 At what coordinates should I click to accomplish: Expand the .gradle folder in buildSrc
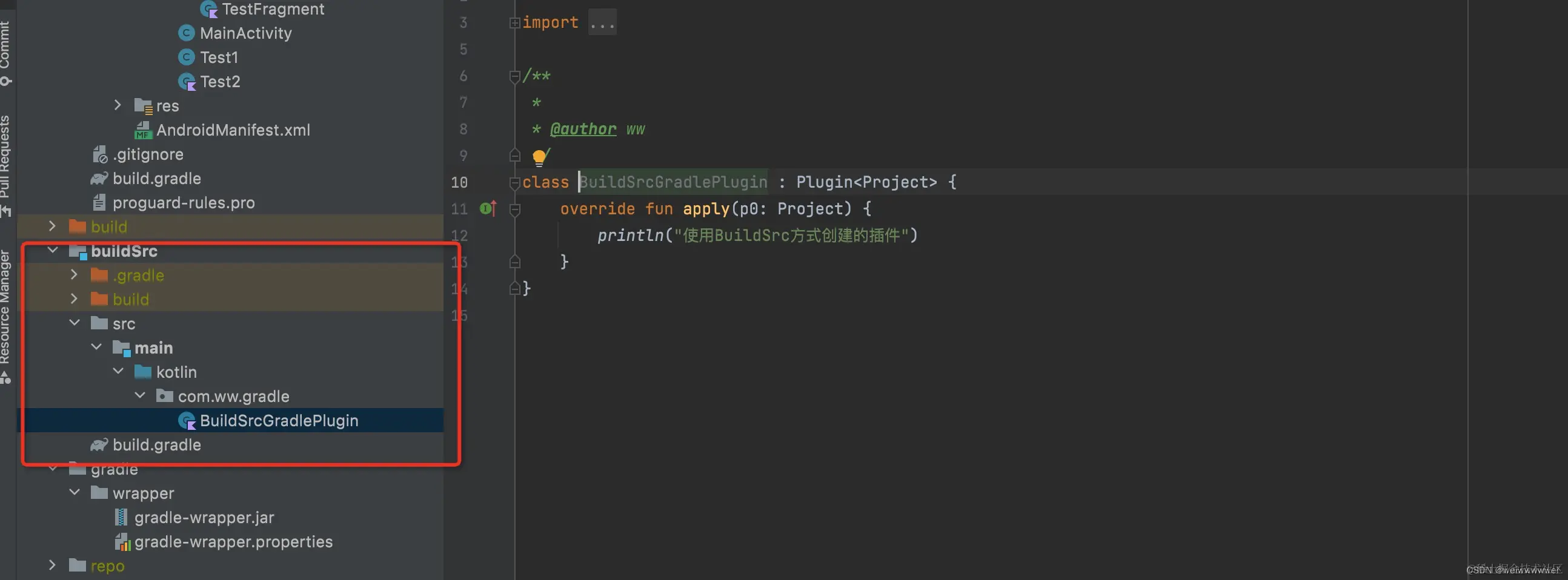[75, 274]
